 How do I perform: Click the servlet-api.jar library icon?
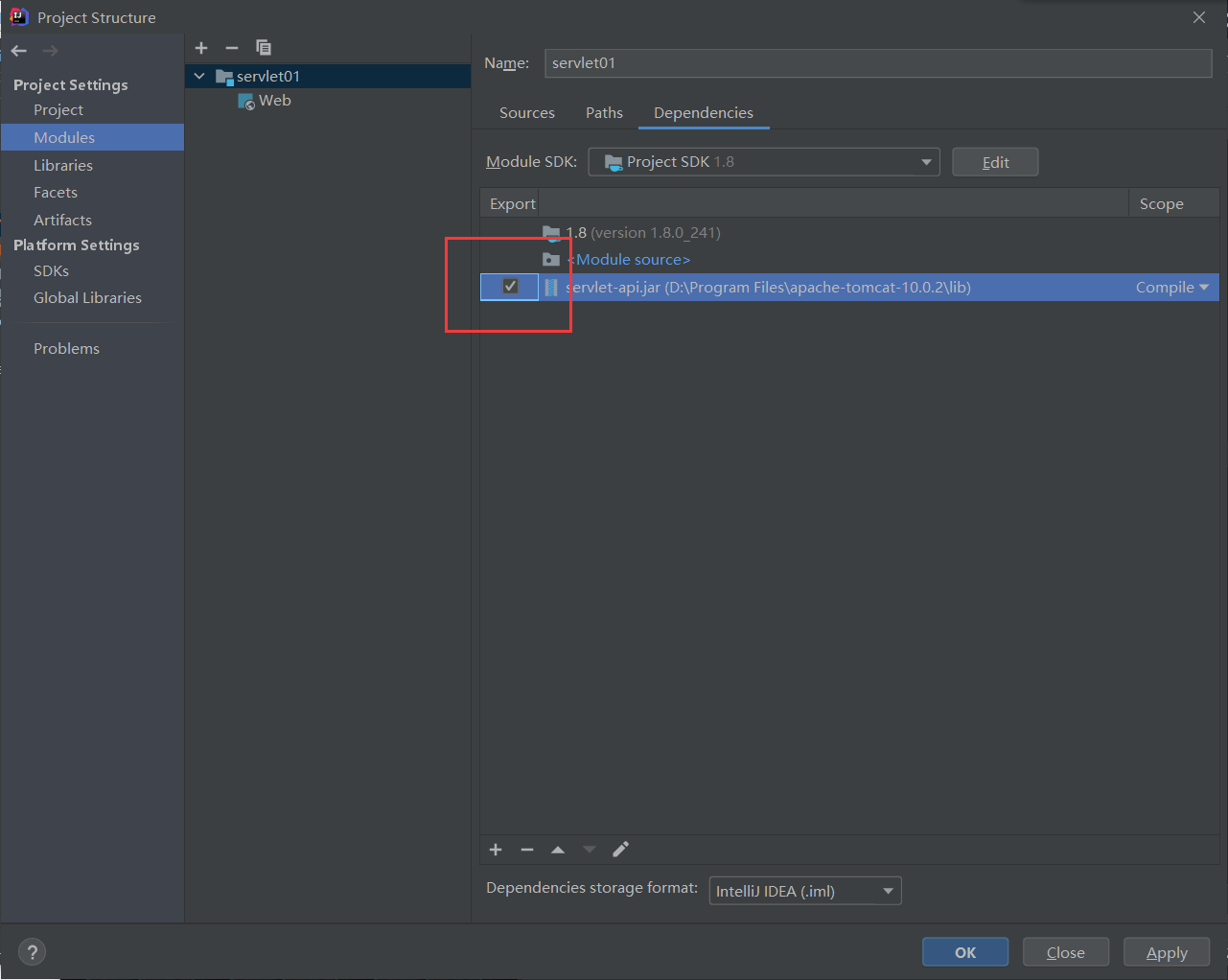(x=551, y=287)
